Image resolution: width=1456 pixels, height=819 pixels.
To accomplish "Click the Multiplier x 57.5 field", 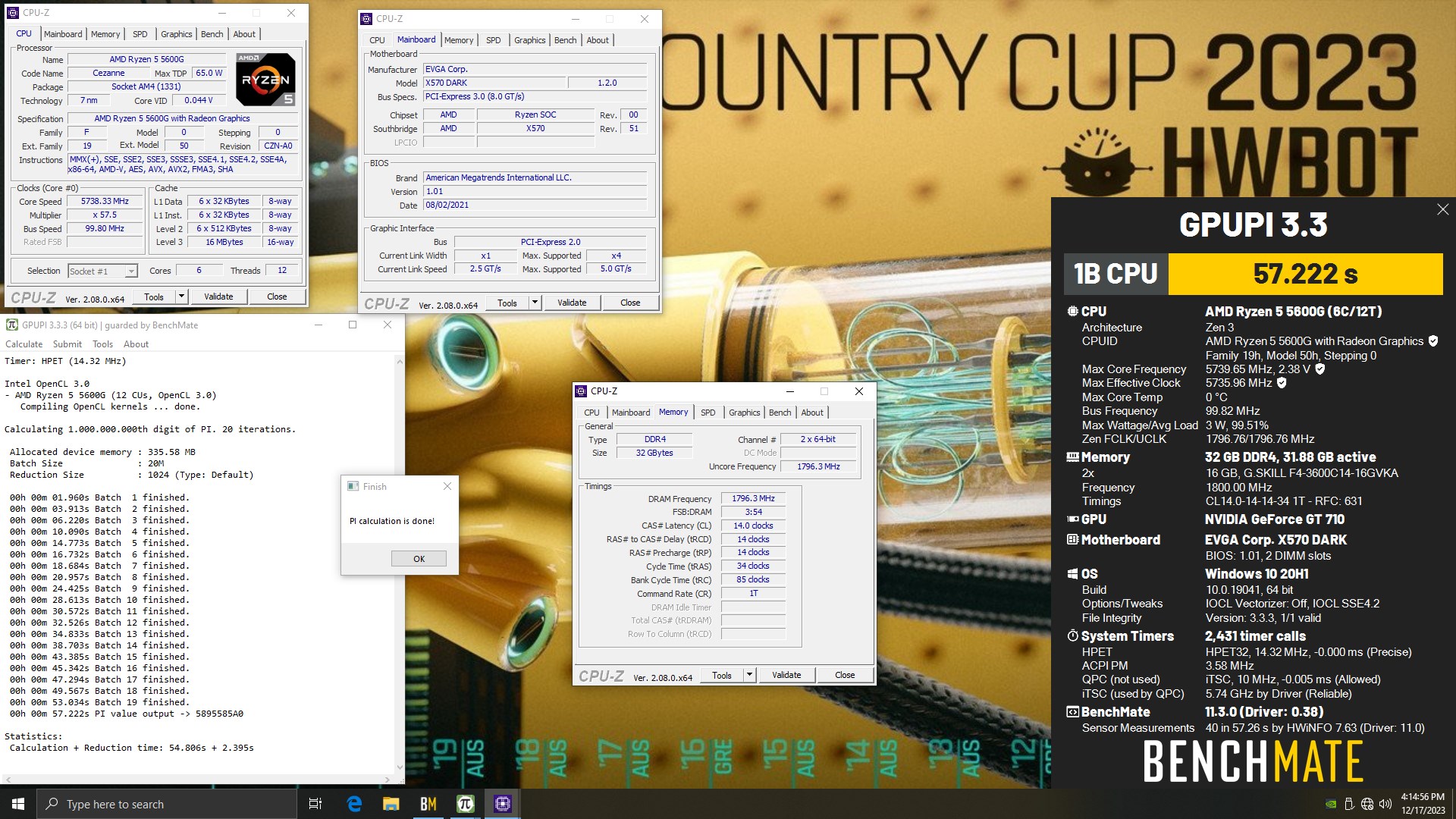I will click(105, 215).
